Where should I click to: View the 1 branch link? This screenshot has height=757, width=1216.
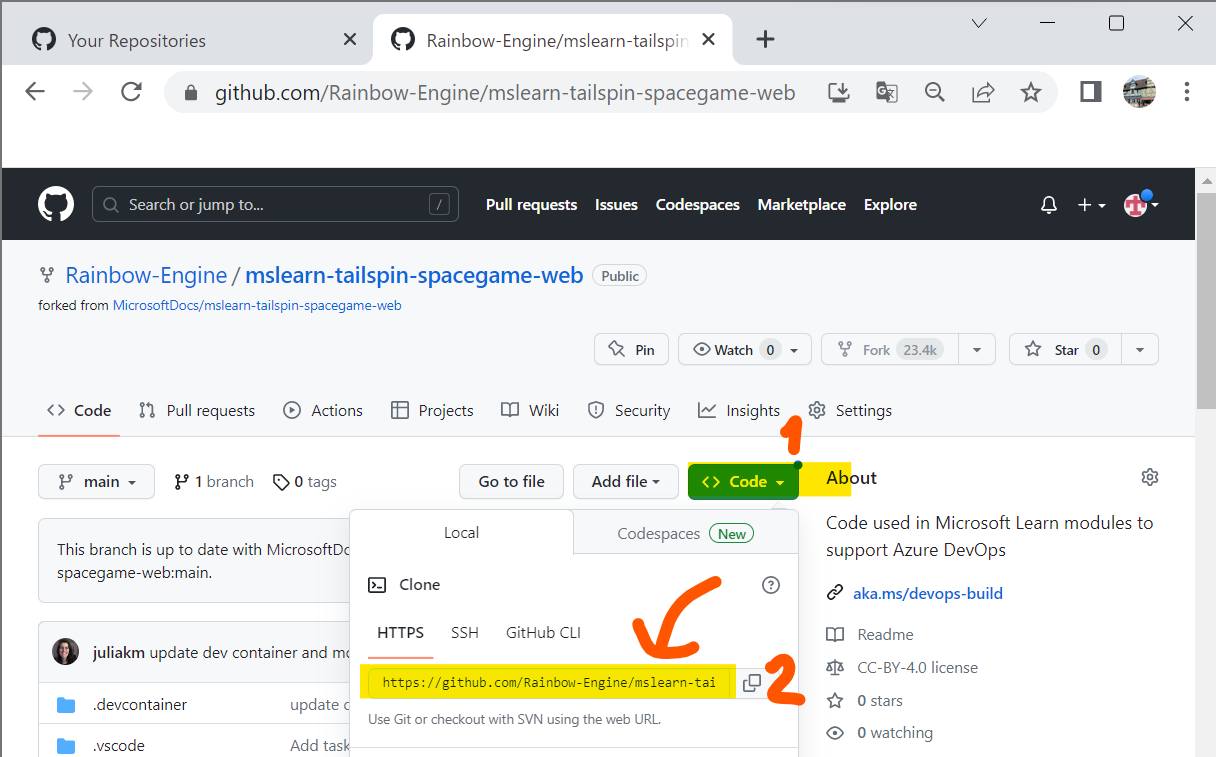pos(214,481)
